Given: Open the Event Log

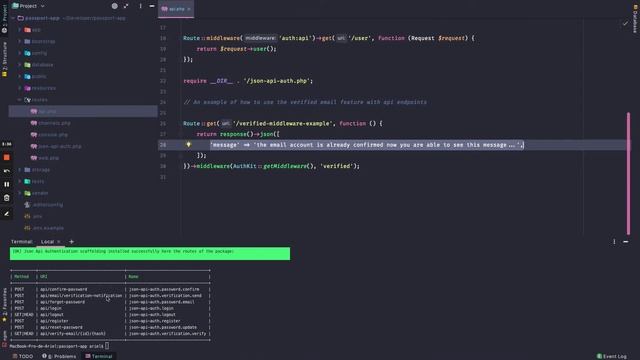Looking at the screenshot, I should [612, 356].
